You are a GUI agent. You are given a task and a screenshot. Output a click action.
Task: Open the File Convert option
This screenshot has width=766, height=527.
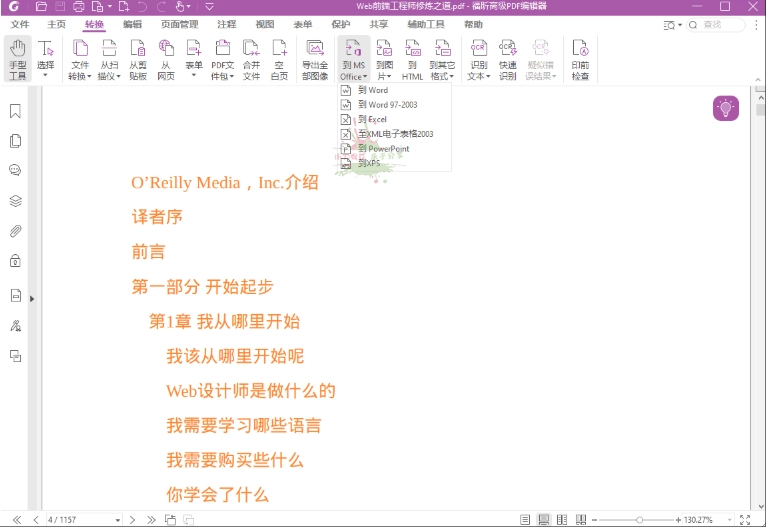pos(80,60)
